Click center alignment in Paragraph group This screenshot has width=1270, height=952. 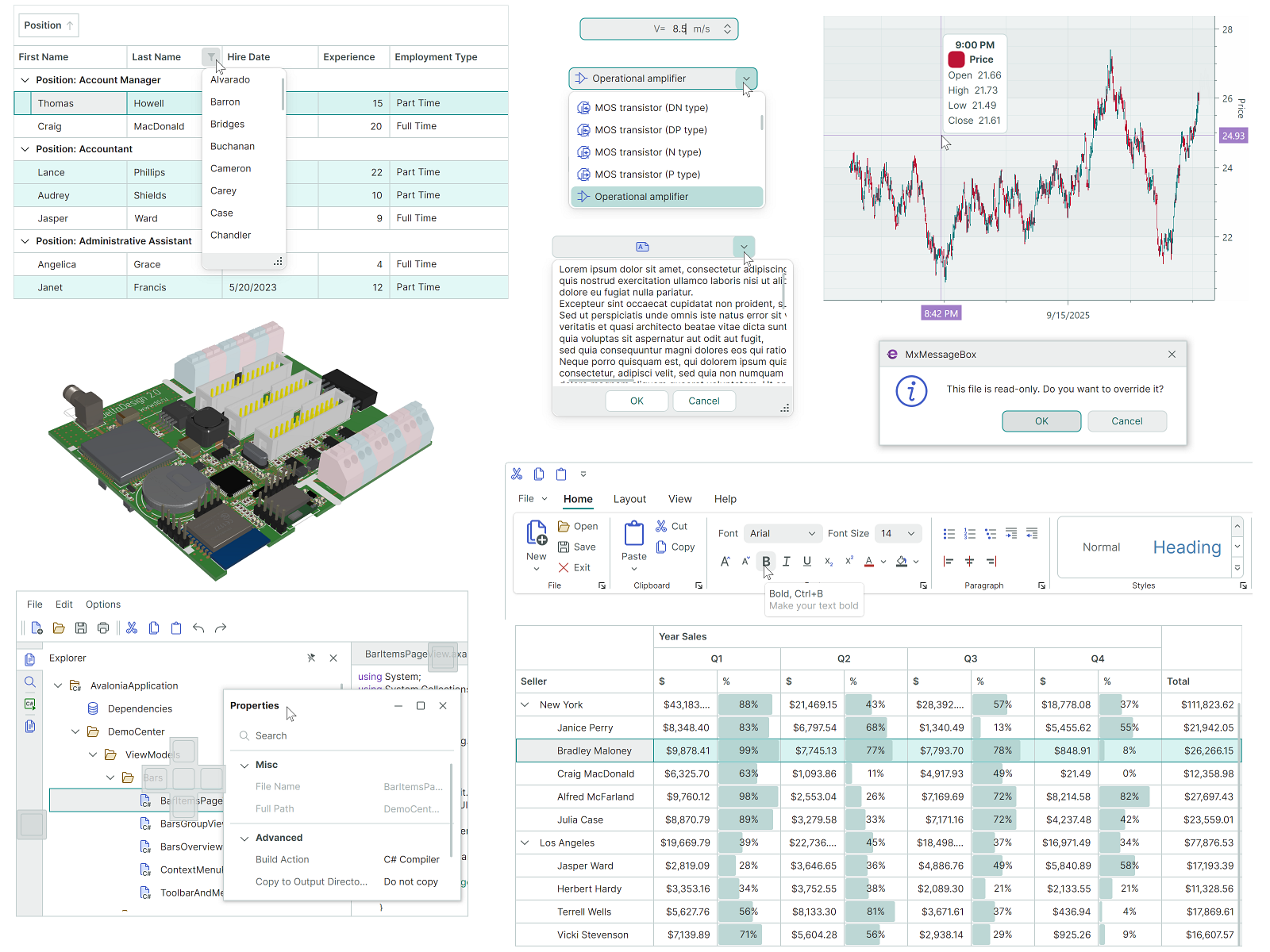pyautogui.click(x=969, y=561)
